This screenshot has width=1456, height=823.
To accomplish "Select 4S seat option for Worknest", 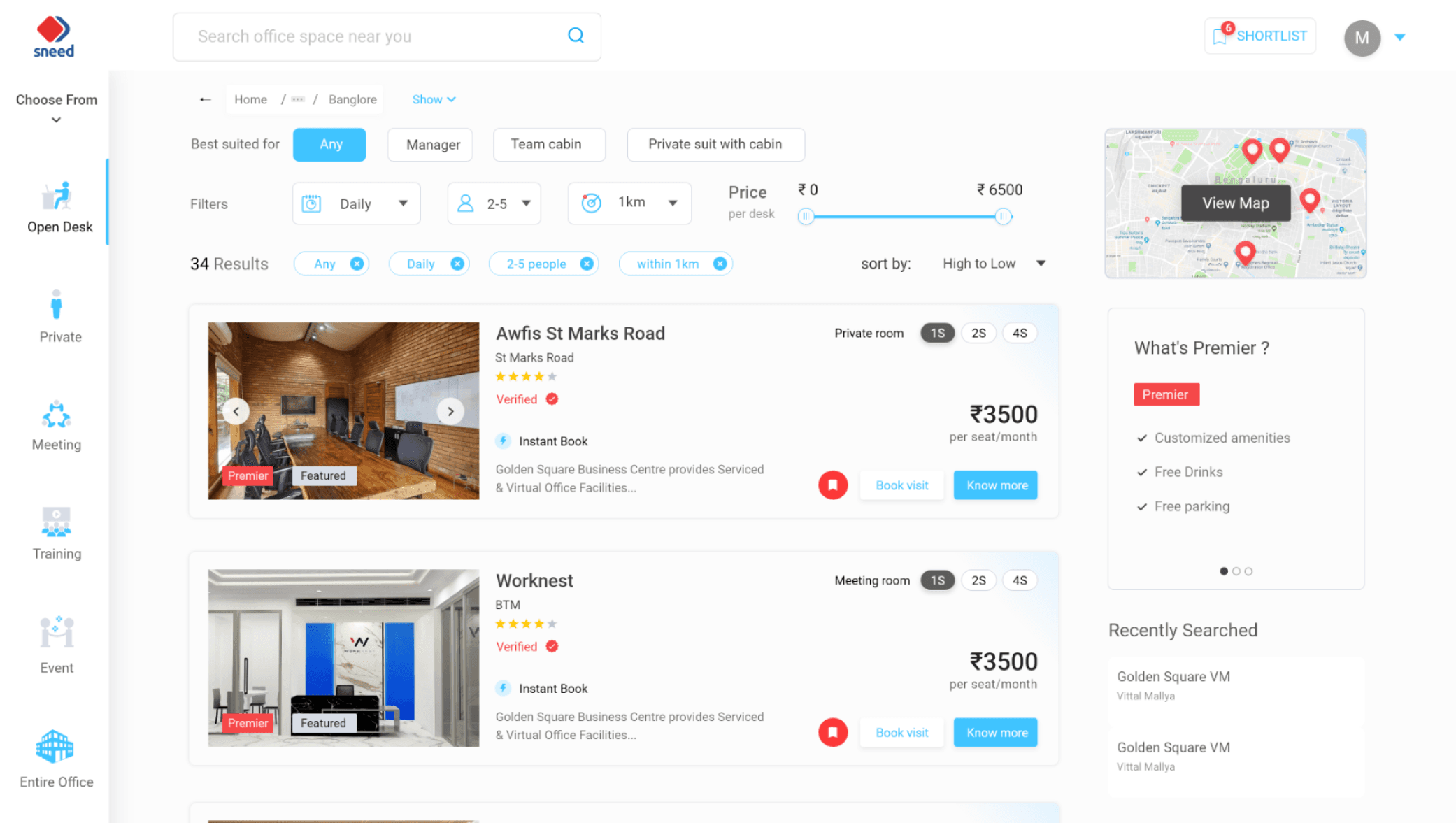I will pos(1019,580).
